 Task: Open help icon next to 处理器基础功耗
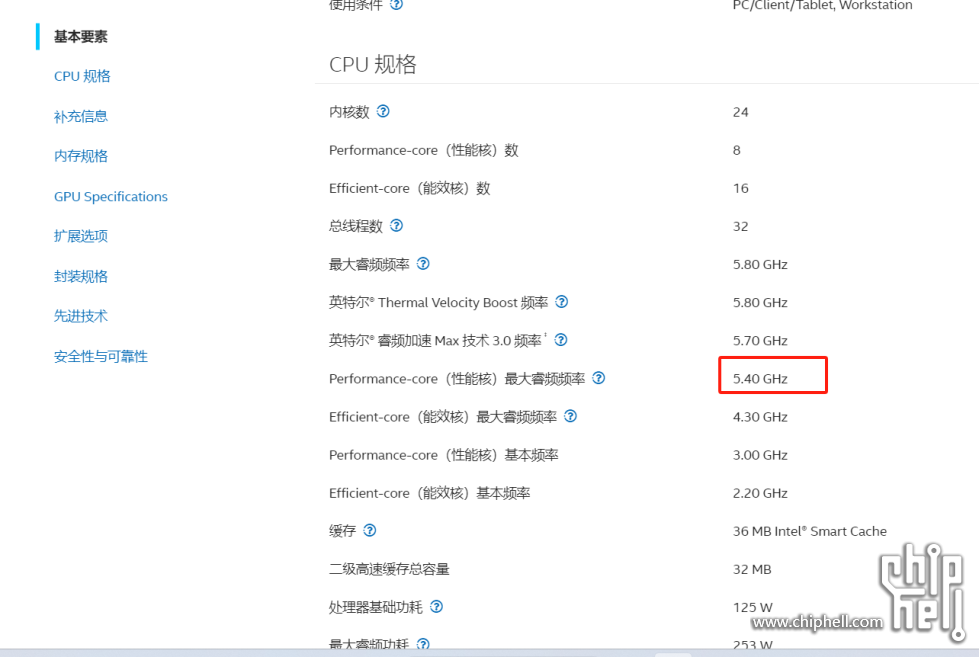click(x=437, y=606)
